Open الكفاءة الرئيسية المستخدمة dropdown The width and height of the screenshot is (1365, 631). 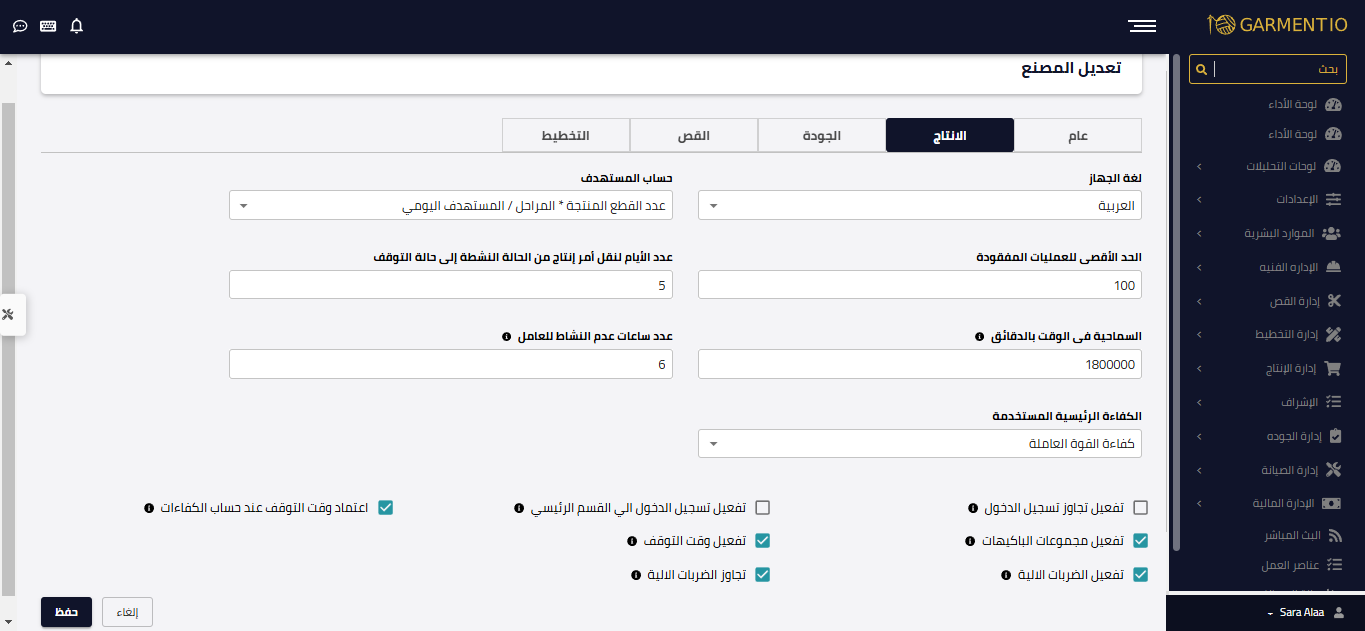coord(920,444)
